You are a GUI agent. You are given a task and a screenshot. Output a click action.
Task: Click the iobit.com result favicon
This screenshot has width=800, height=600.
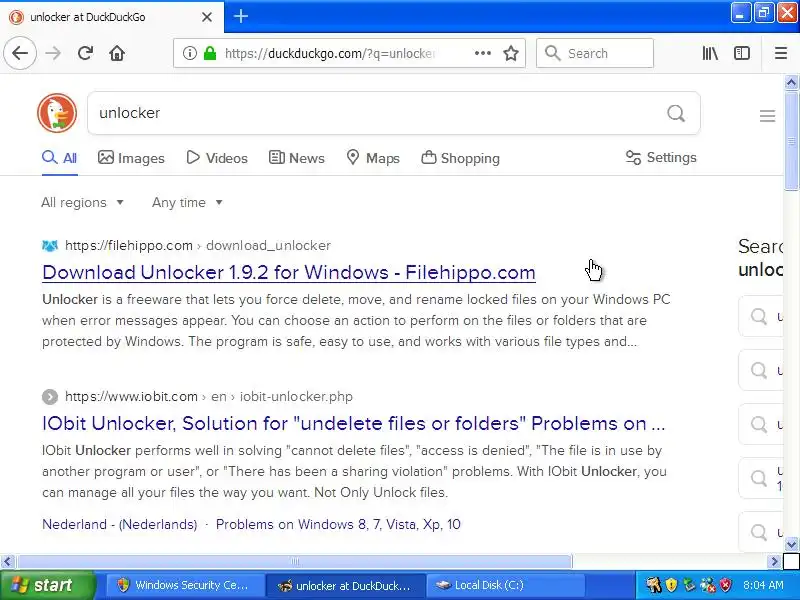click(49, 396)
